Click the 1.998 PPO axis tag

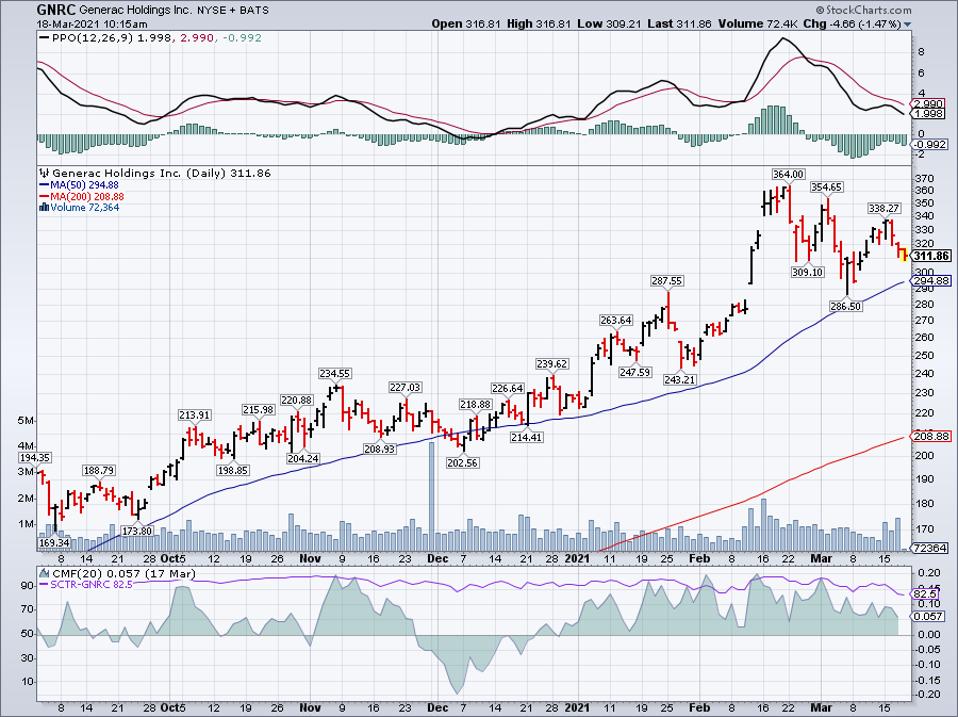[x=929, y=114]
